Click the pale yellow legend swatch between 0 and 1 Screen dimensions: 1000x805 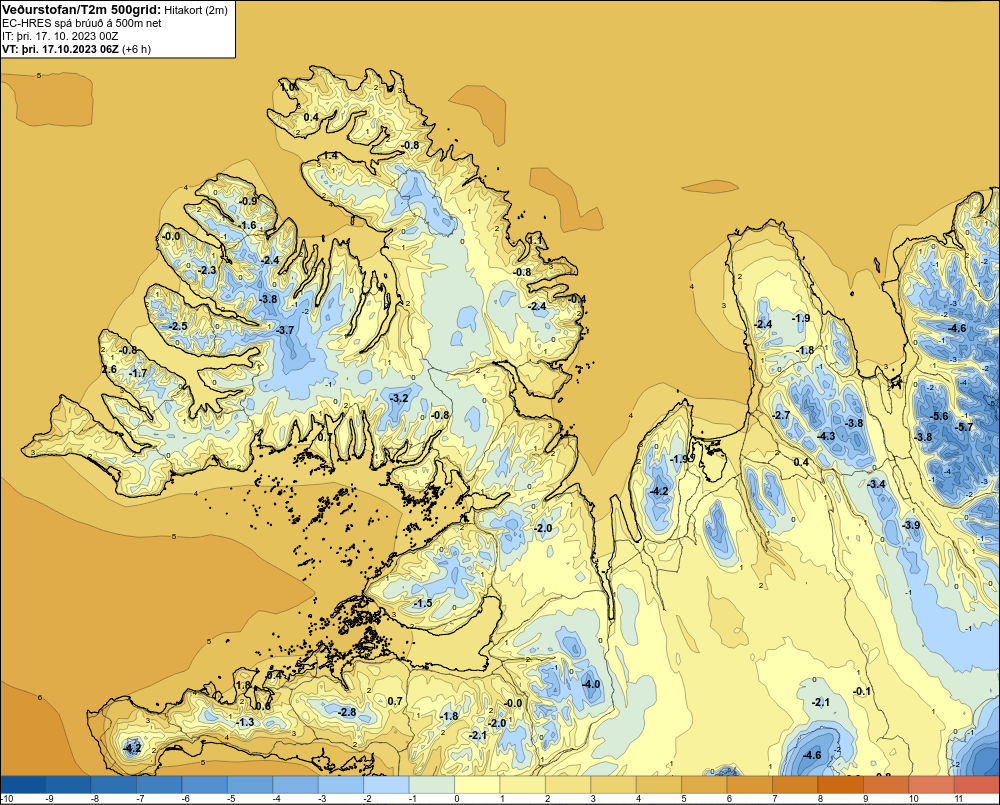point(477,784)
